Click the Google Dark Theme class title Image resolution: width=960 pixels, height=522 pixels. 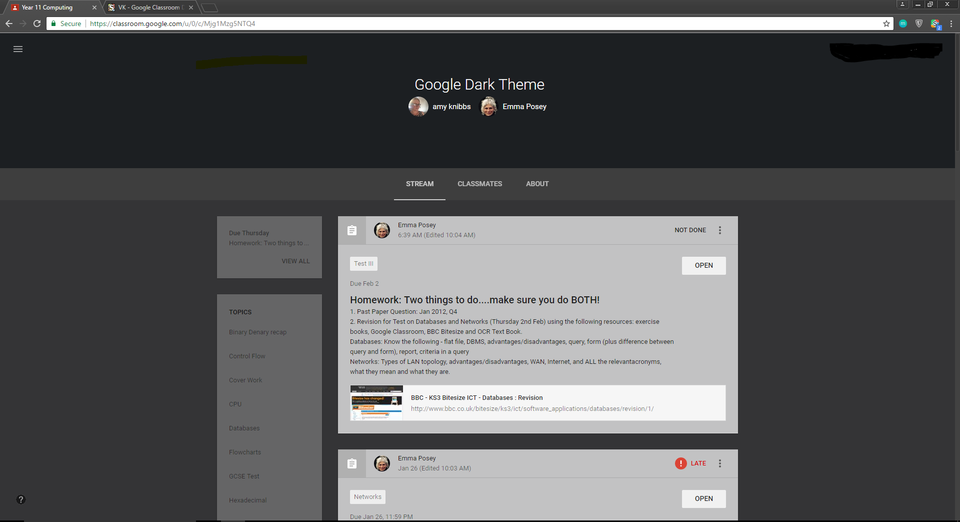pos(479,84)
